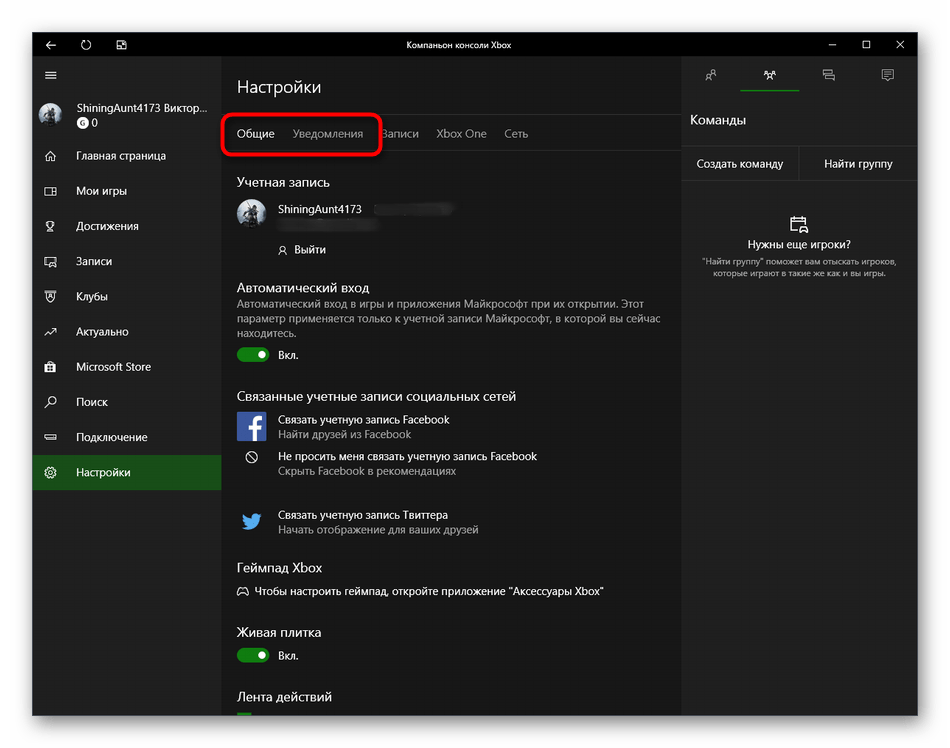Open the Xbox One settings tab
The width and height of the screenshot is (950, 748).
click(462, 134)
